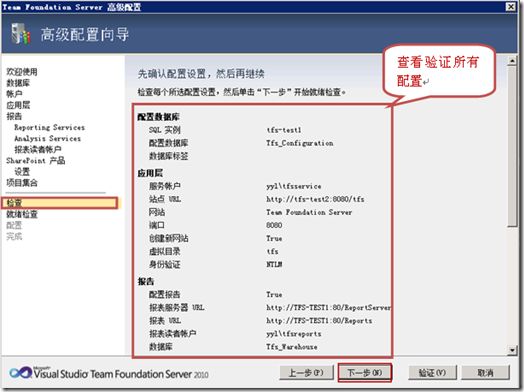Click reader account yyl\tfsreports value

(x=294, y=334)
